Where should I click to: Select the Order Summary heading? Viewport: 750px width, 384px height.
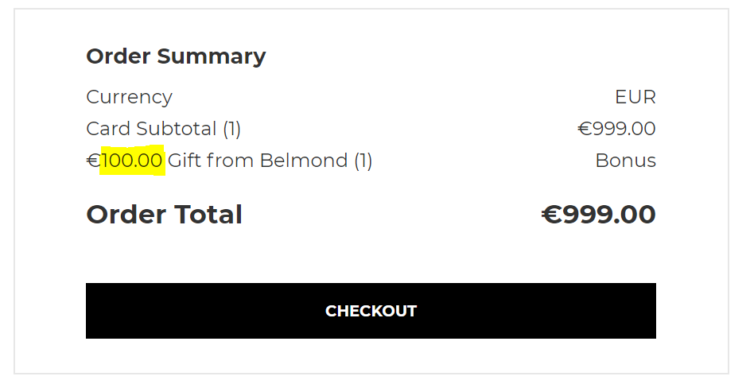[176, 57]
